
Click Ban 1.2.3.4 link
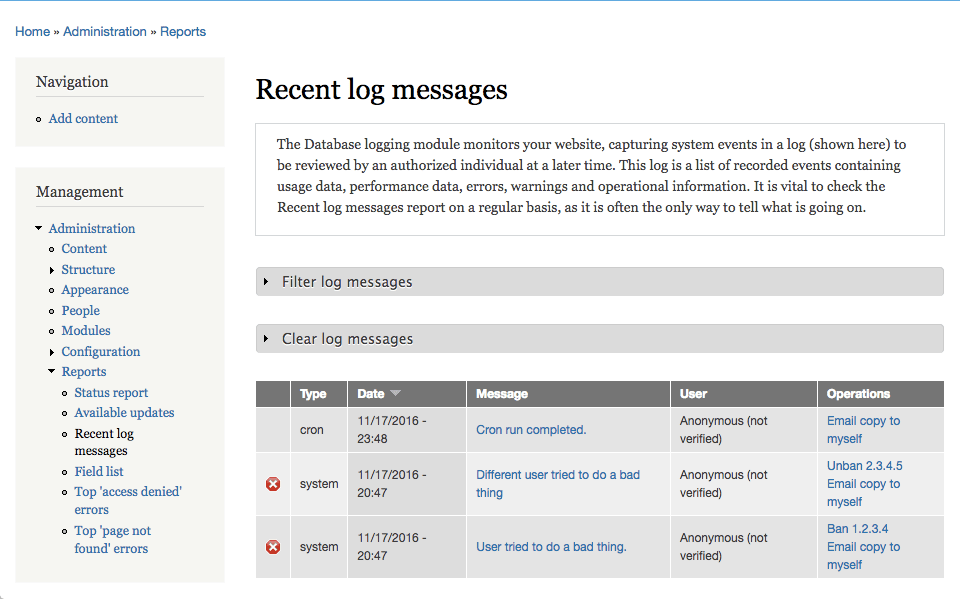point(857,529)
